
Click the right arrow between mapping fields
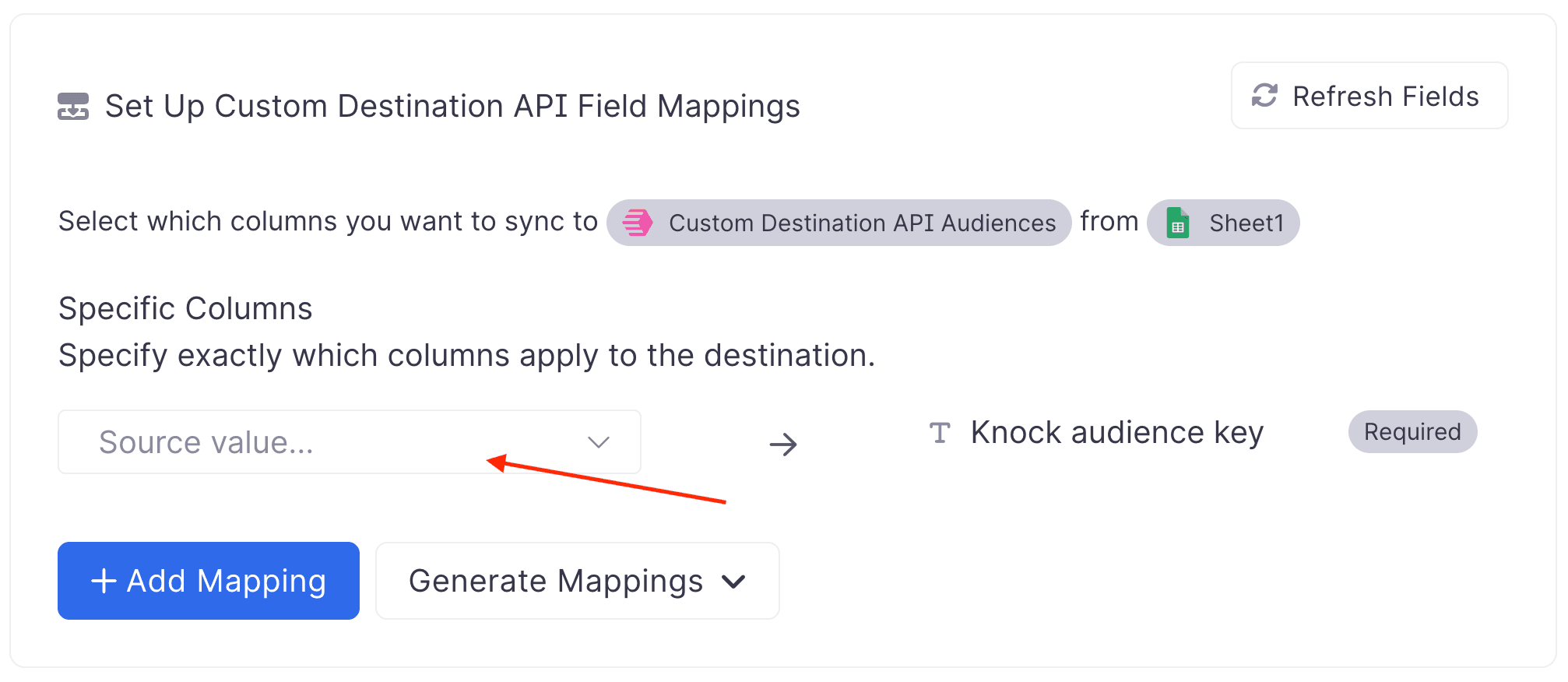[x=784, y=444]
